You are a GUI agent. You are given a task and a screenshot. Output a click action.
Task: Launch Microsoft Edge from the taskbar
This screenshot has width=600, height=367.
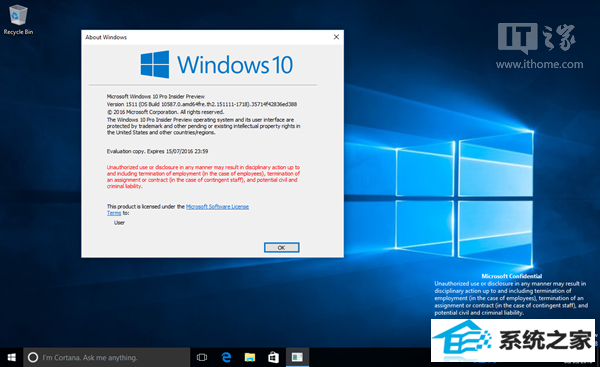point(226,357)
